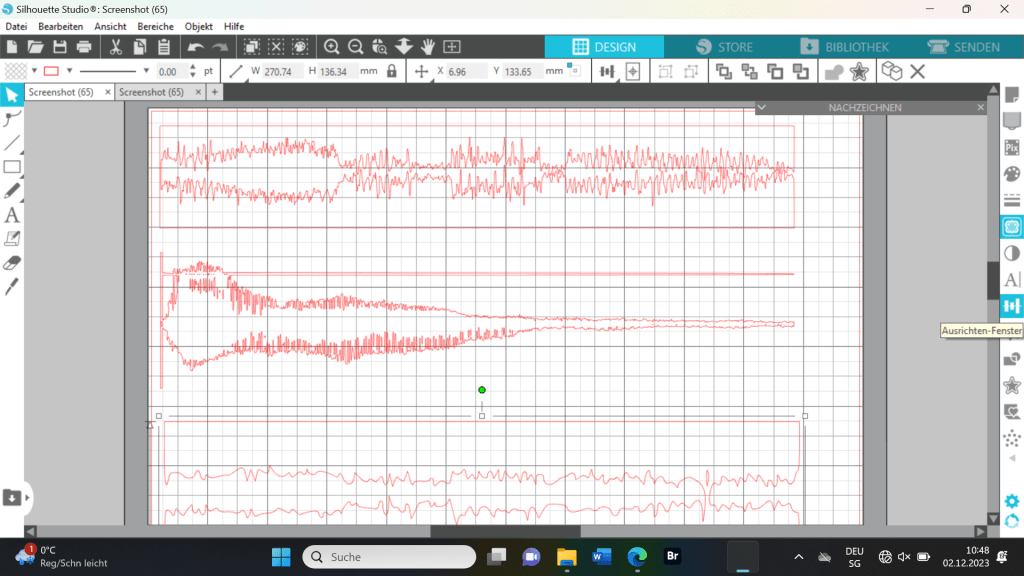
Task: Collapse the Nachzeichnen panel chevron
Action: [x=761, y=107]
